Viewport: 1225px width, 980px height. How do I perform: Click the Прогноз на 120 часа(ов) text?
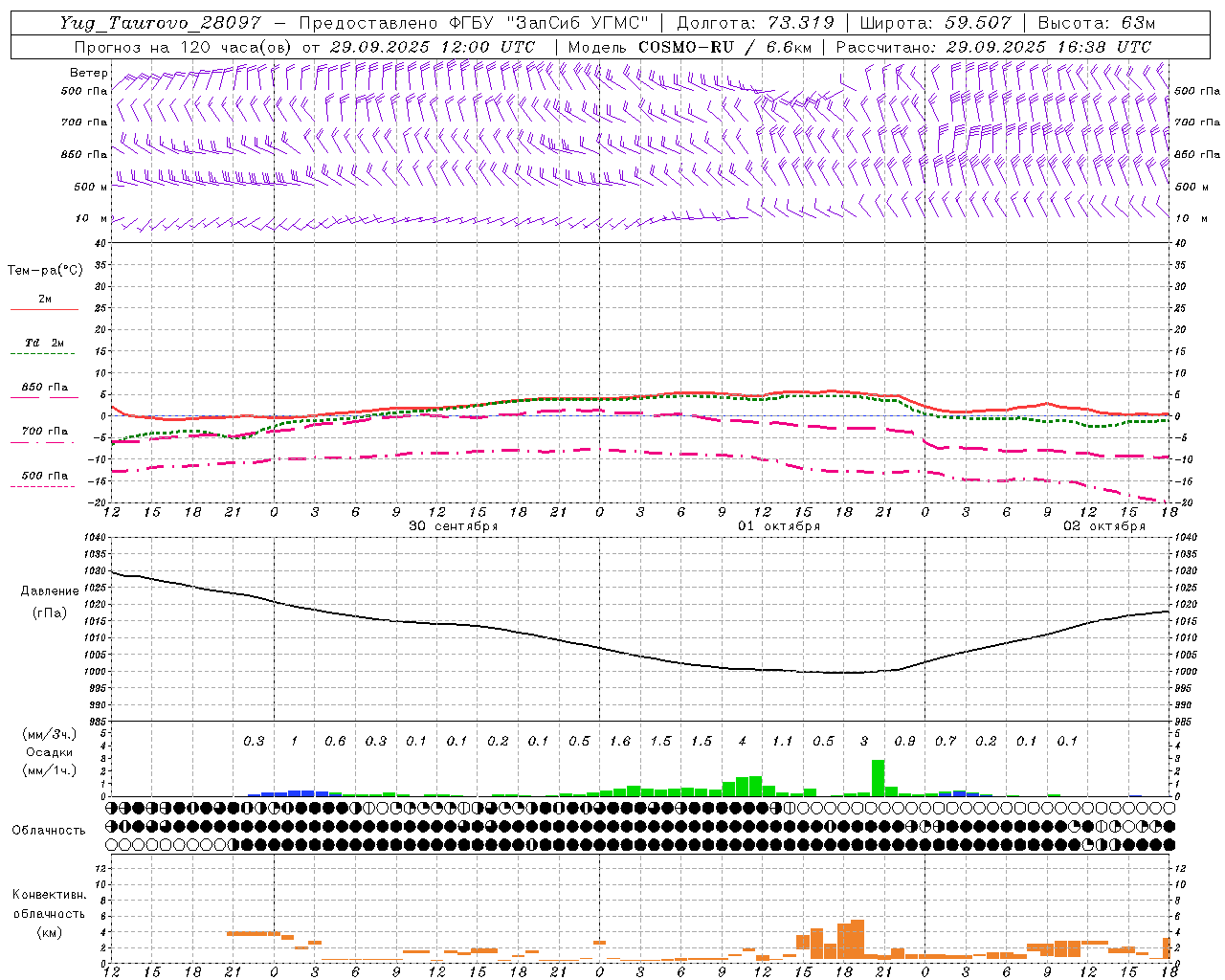coord(185,47)
